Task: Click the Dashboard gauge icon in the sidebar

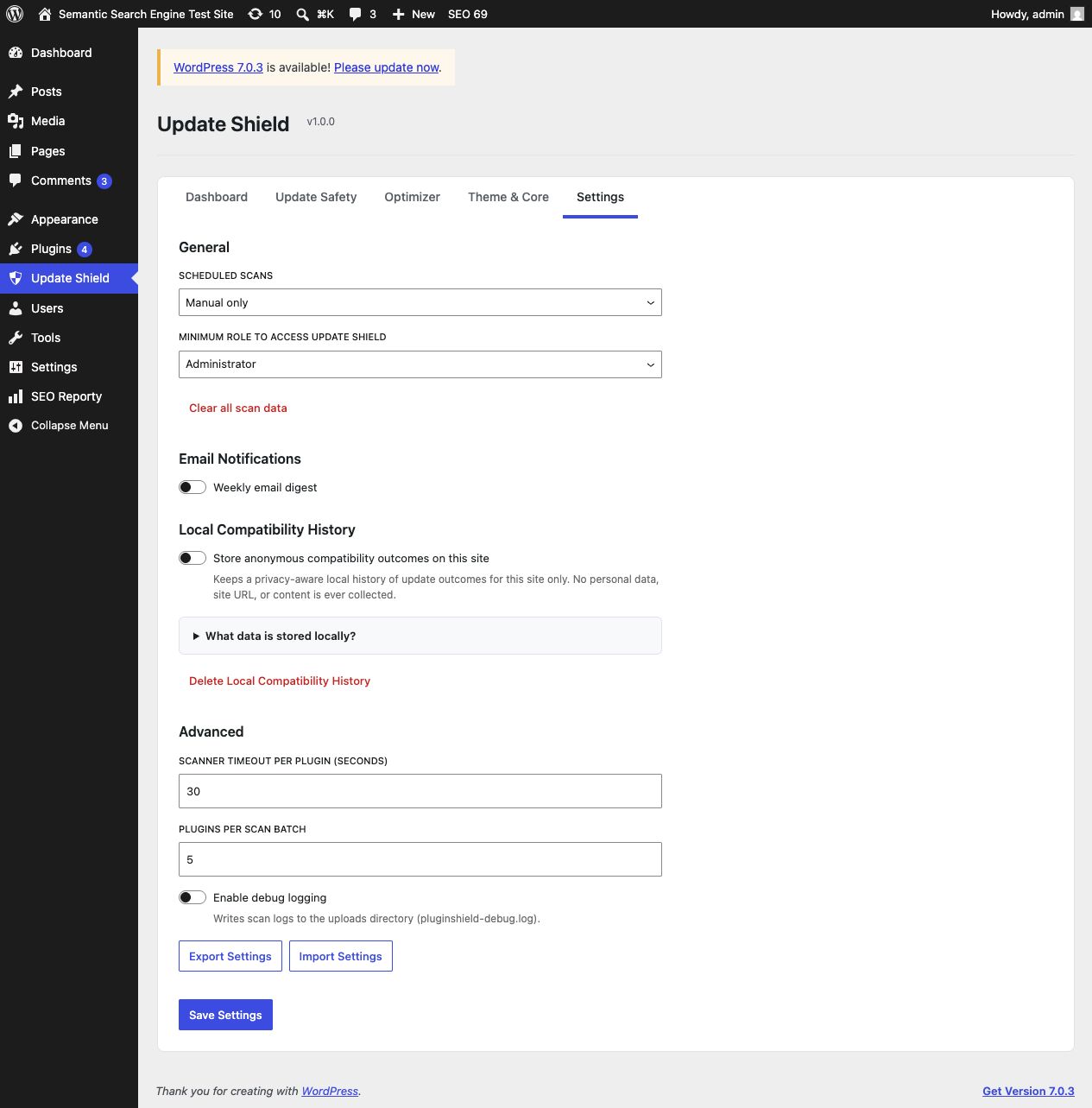Action: (16, 53)
